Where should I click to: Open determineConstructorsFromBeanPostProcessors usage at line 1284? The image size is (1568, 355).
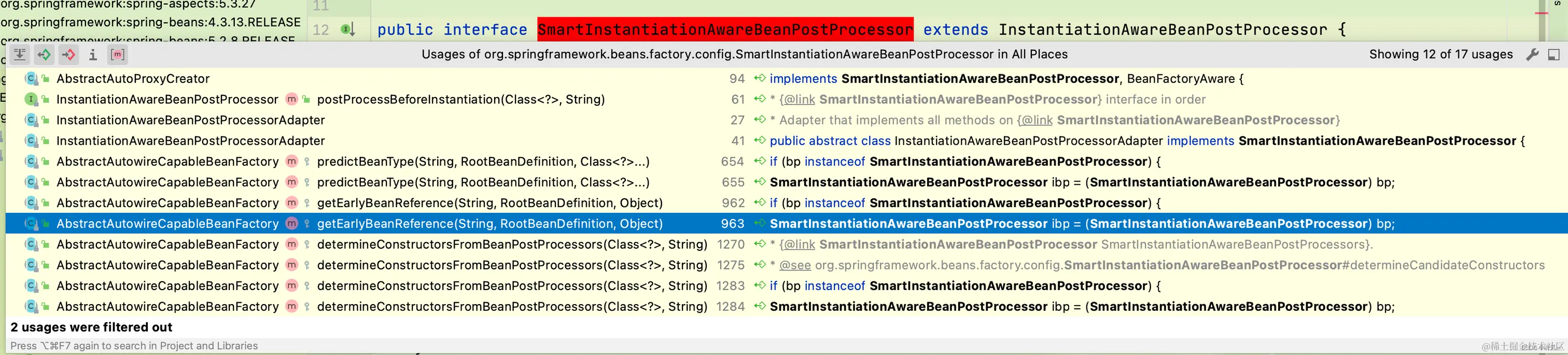[x=787, y=306]
